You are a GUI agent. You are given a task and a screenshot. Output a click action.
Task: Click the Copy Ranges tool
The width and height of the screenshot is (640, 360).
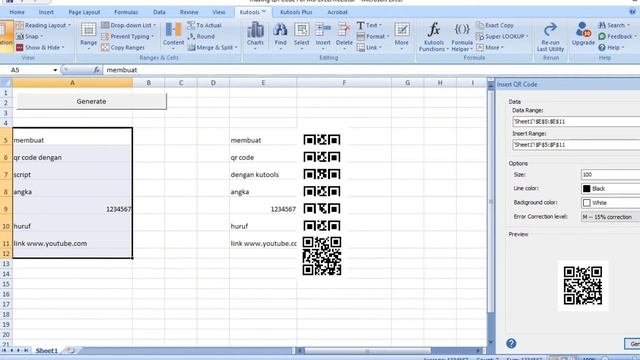[x=123, y=47]
